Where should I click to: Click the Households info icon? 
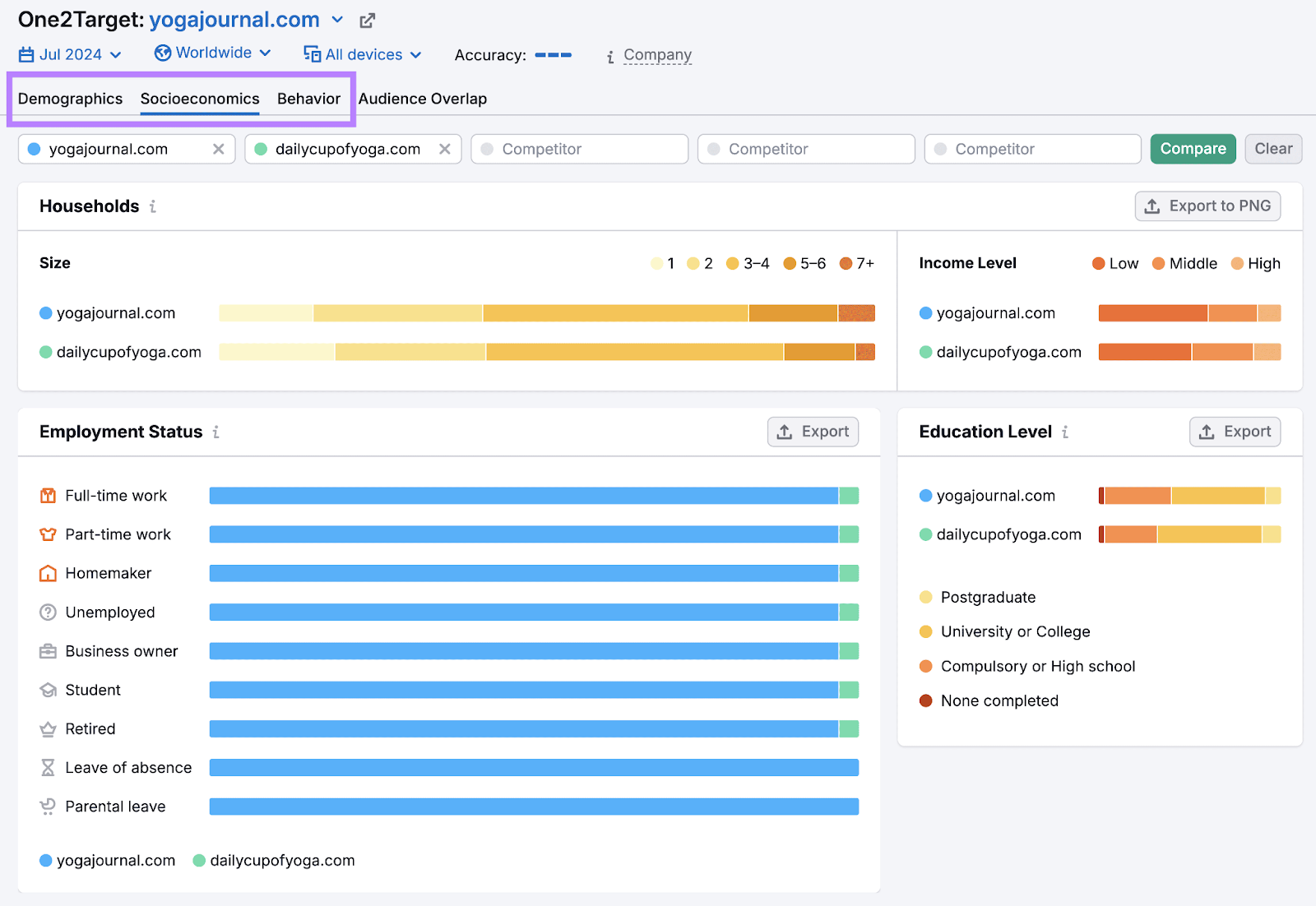click(153, 206)
